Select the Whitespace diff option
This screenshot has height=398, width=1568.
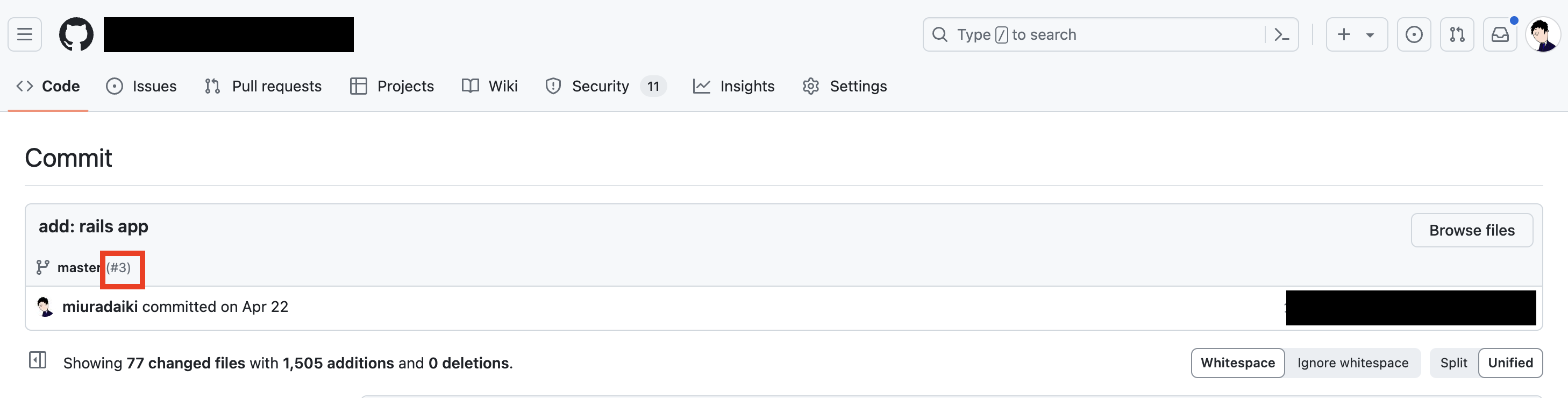coord(1237,364)
